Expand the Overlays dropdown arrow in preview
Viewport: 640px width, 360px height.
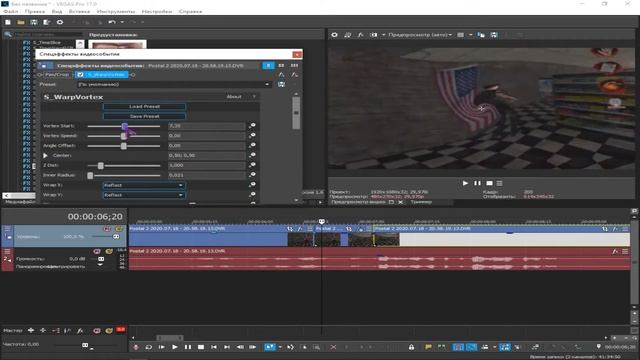[x=470, y=35]
